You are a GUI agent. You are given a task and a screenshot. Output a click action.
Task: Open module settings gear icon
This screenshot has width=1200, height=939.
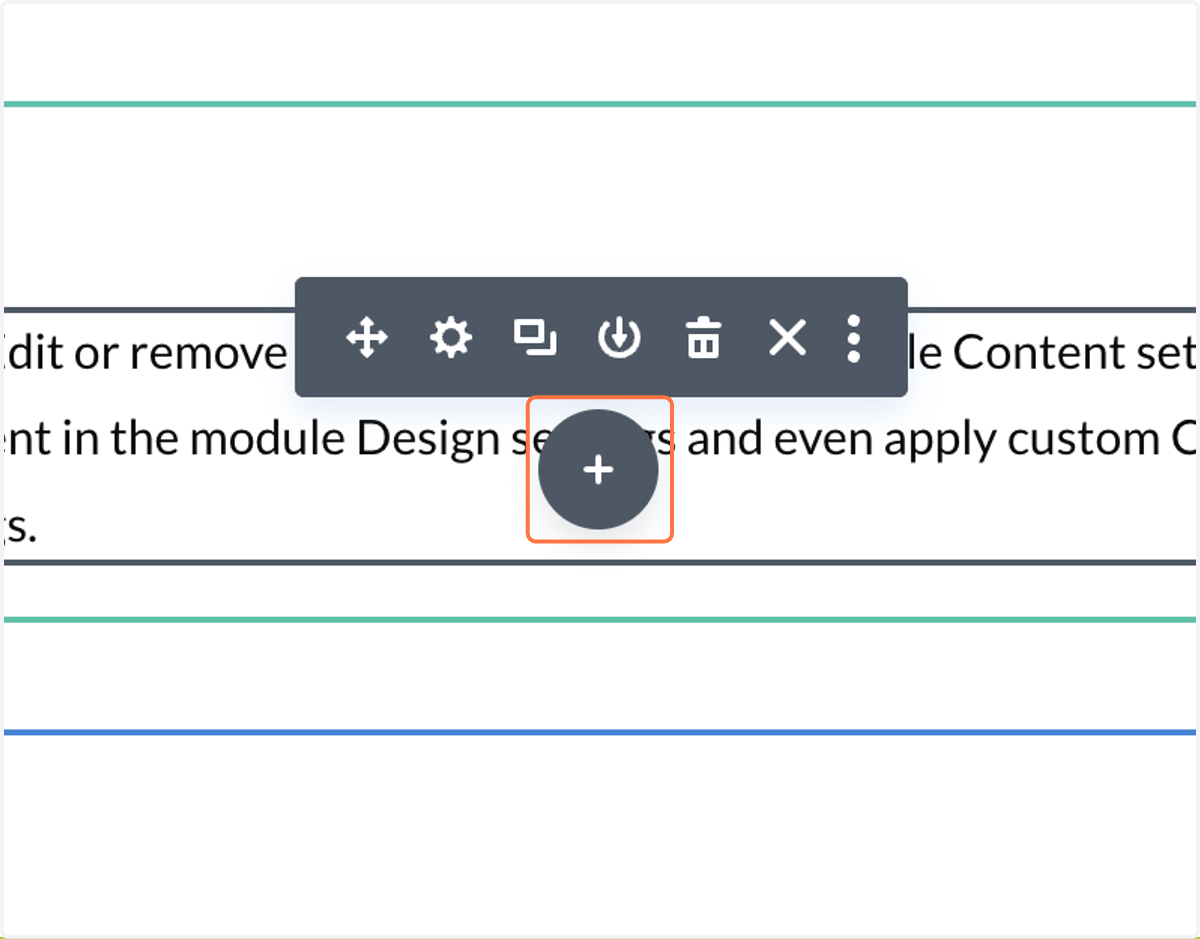point(451,338)
